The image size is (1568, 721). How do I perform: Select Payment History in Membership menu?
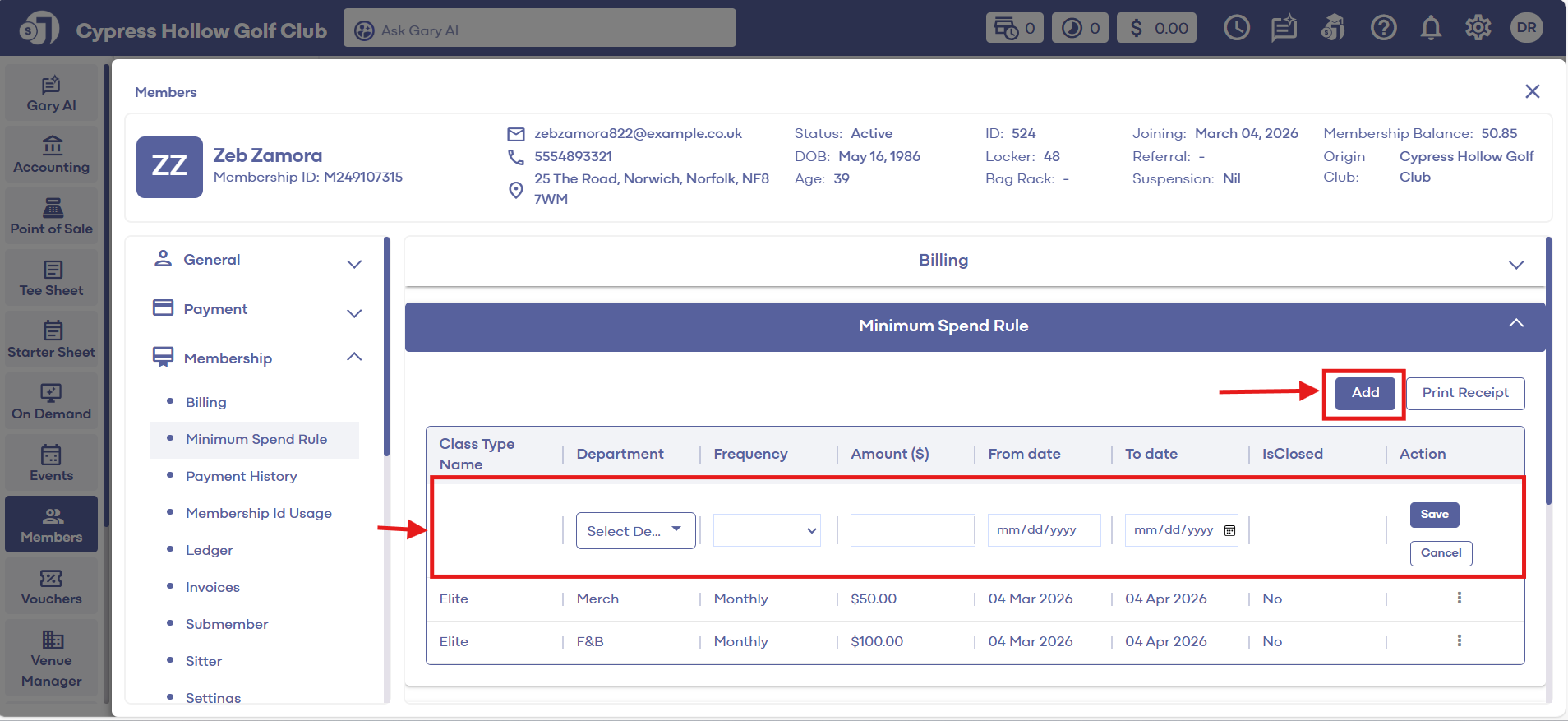pos(241,476)
